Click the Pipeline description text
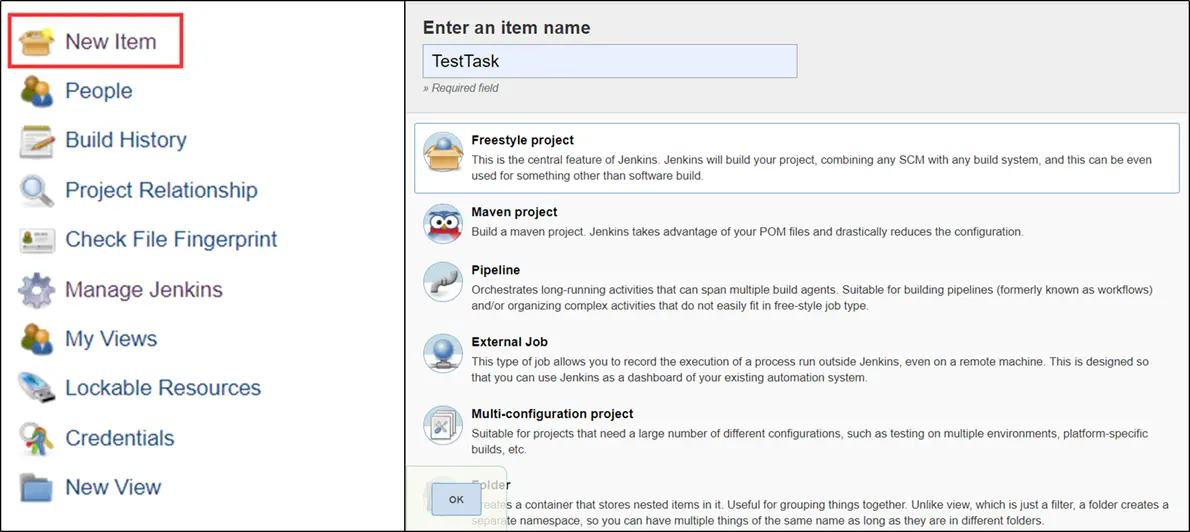 pyautogui.click(x=812, y=297)
